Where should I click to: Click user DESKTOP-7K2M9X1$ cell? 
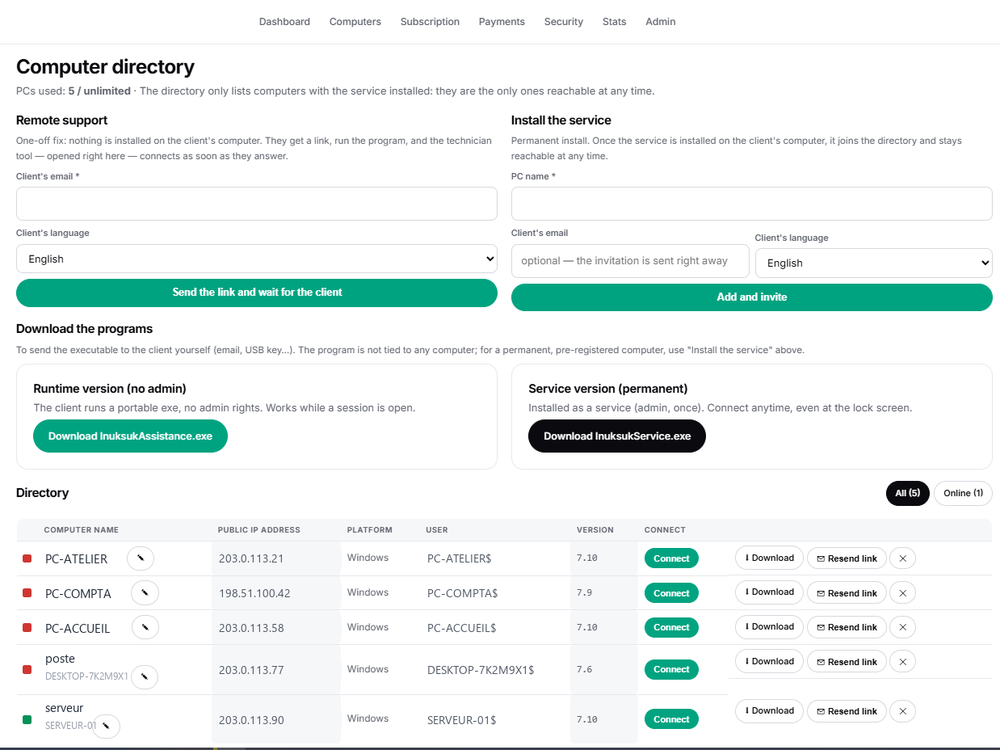tap(481, 670)
